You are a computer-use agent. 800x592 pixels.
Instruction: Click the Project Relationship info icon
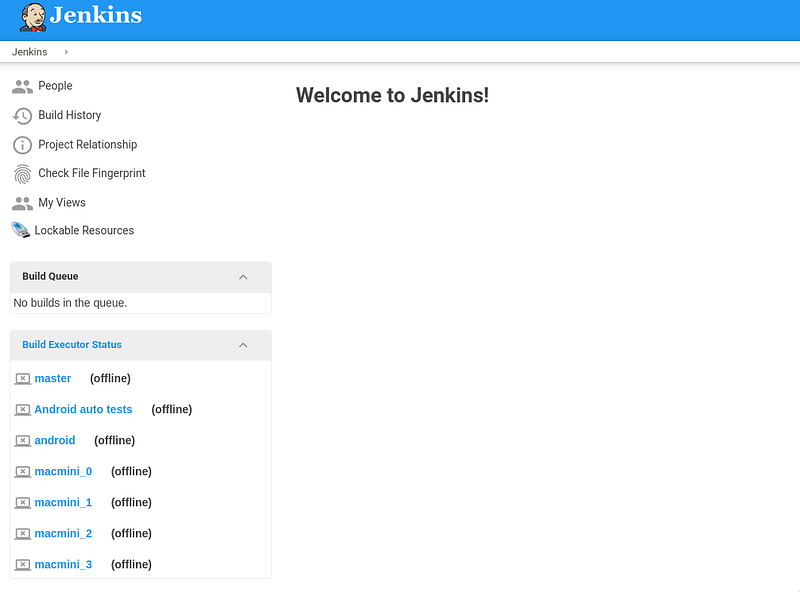(x=22, y=145)
